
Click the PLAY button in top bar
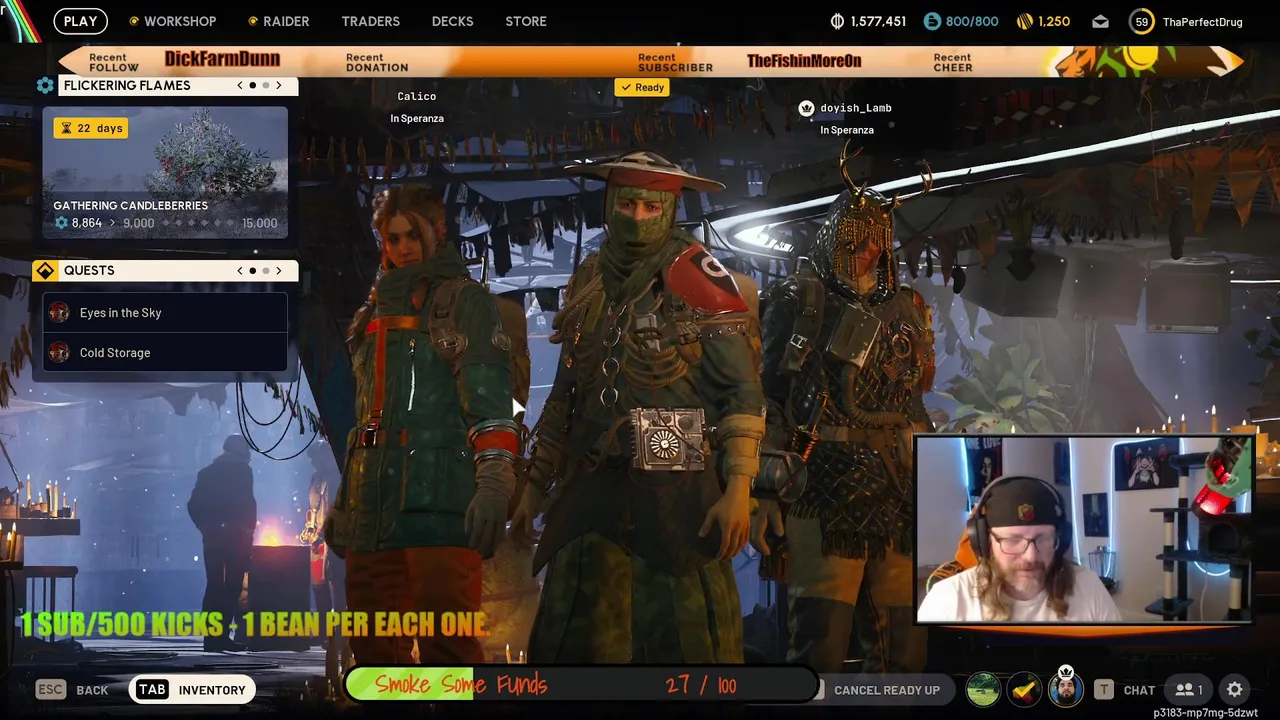(x=80, y=21)
